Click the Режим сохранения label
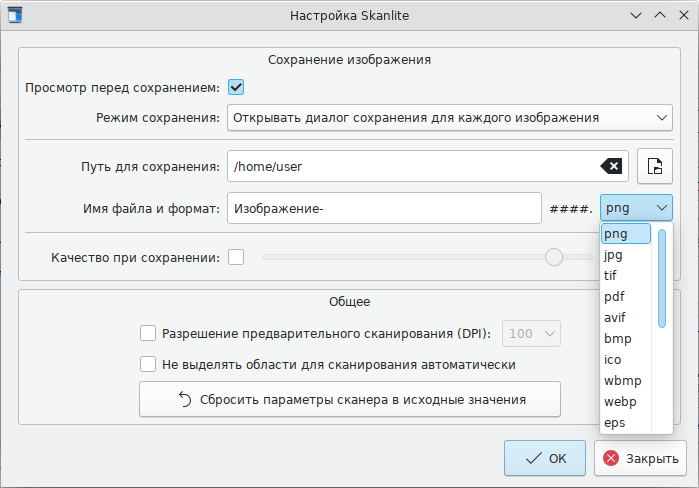Image resolution: width=699 pixels, height=488 pixels. pos(158,118)
